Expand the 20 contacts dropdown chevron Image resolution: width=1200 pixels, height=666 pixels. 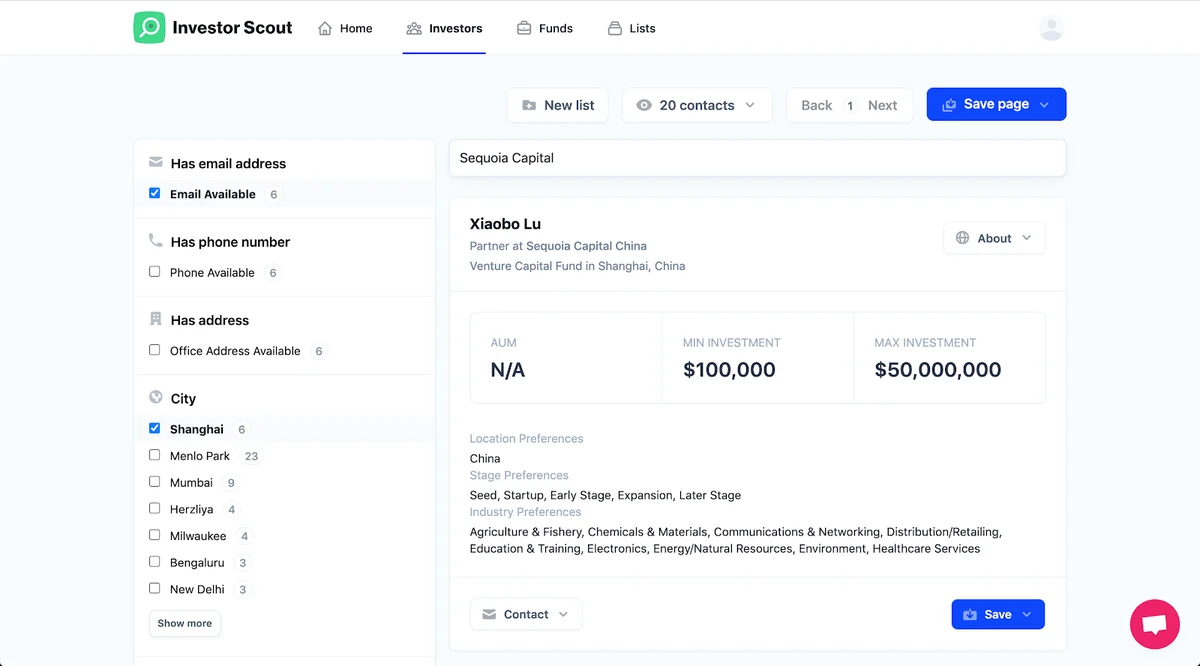click(750, 105)
